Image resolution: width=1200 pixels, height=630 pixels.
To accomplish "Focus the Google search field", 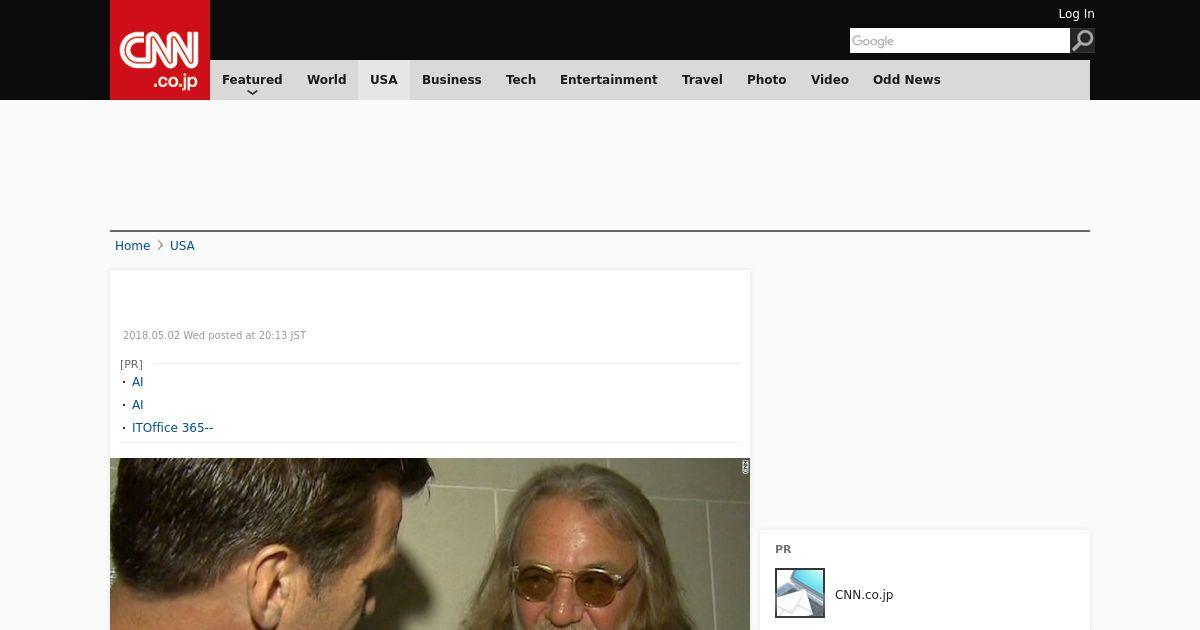I will pos(960,40).
